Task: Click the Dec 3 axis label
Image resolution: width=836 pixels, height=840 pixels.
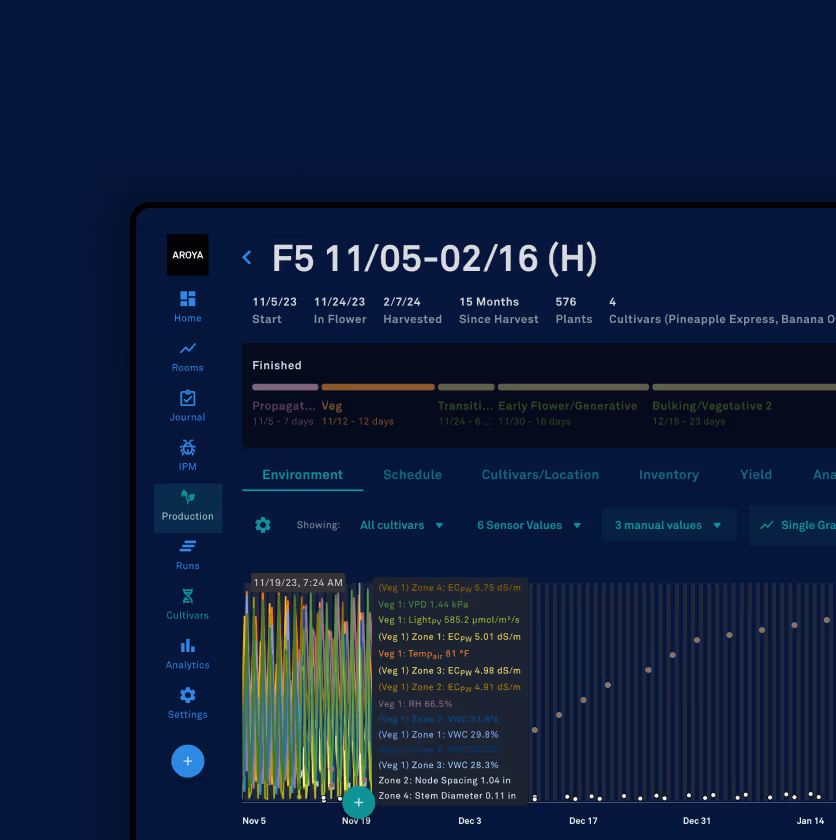Action: pos(470,821)
